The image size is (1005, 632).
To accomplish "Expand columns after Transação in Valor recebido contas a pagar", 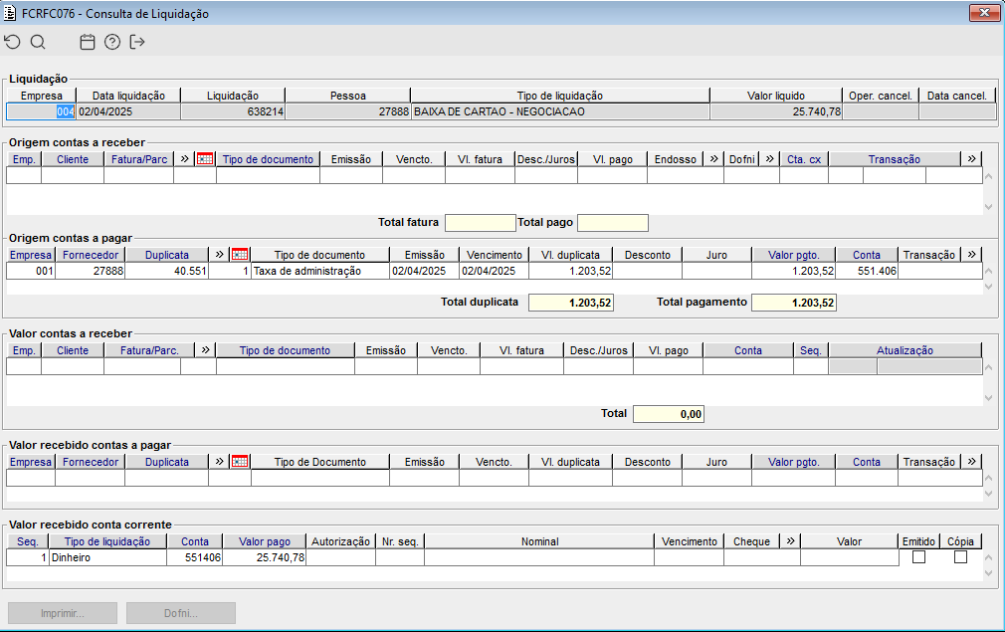I will tap(972, 462).
